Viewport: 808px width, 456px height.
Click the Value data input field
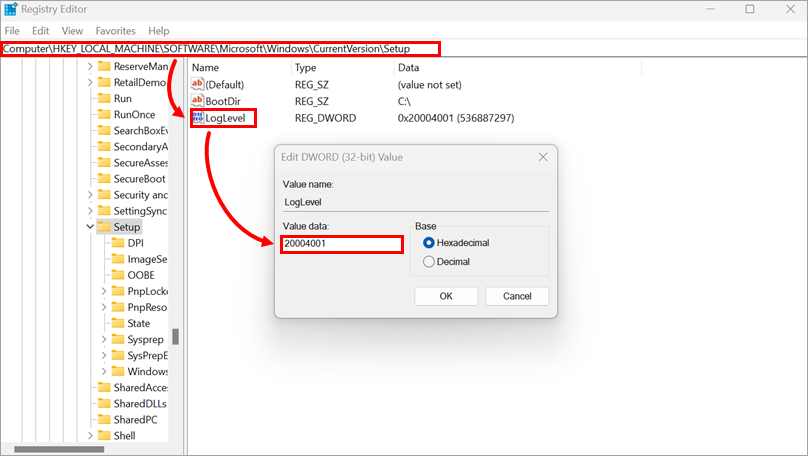341,244
